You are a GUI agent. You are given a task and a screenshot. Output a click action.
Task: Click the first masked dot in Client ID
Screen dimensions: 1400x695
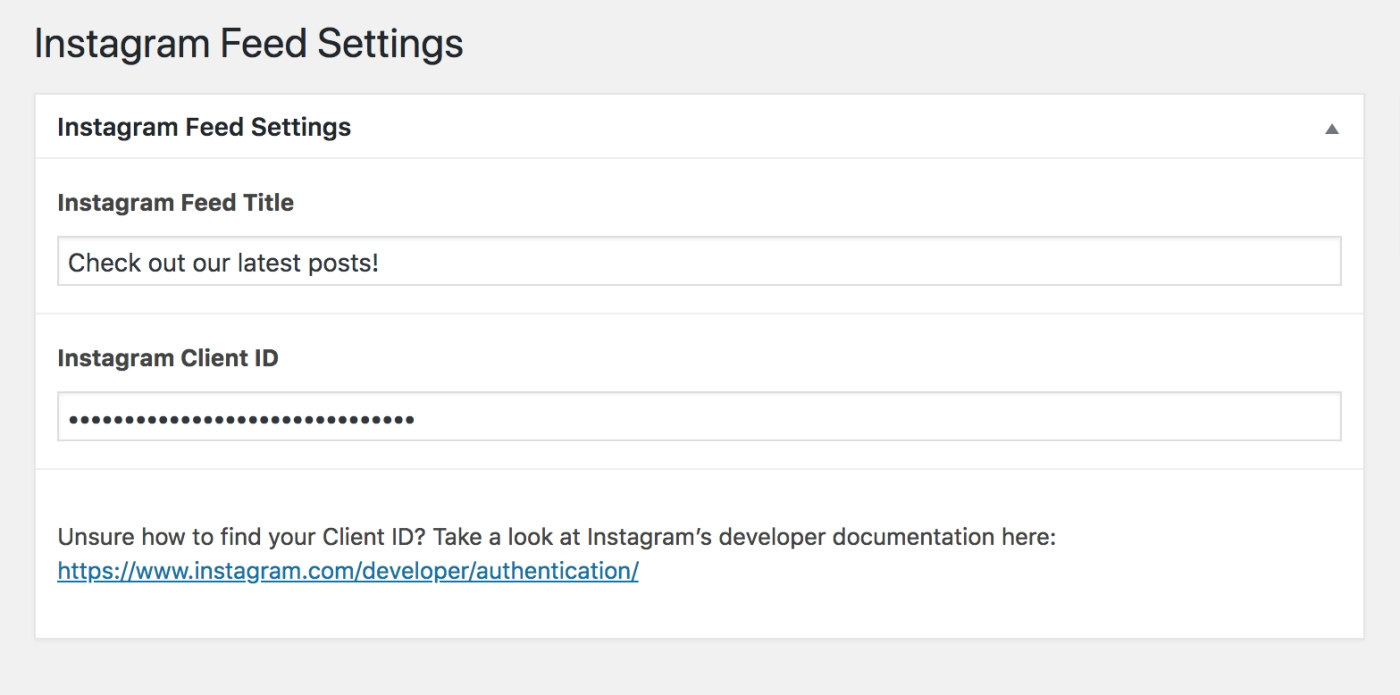pyautogui.click(x=73, y=420)
